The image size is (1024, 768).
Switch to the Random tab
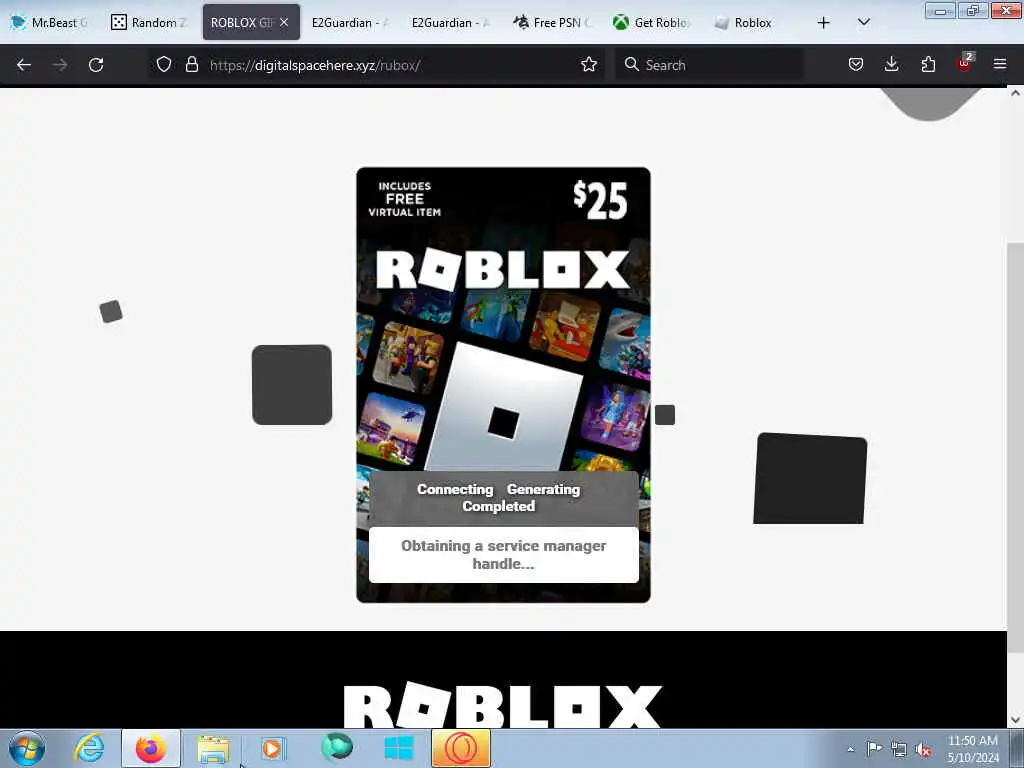(x=150, y=22)
